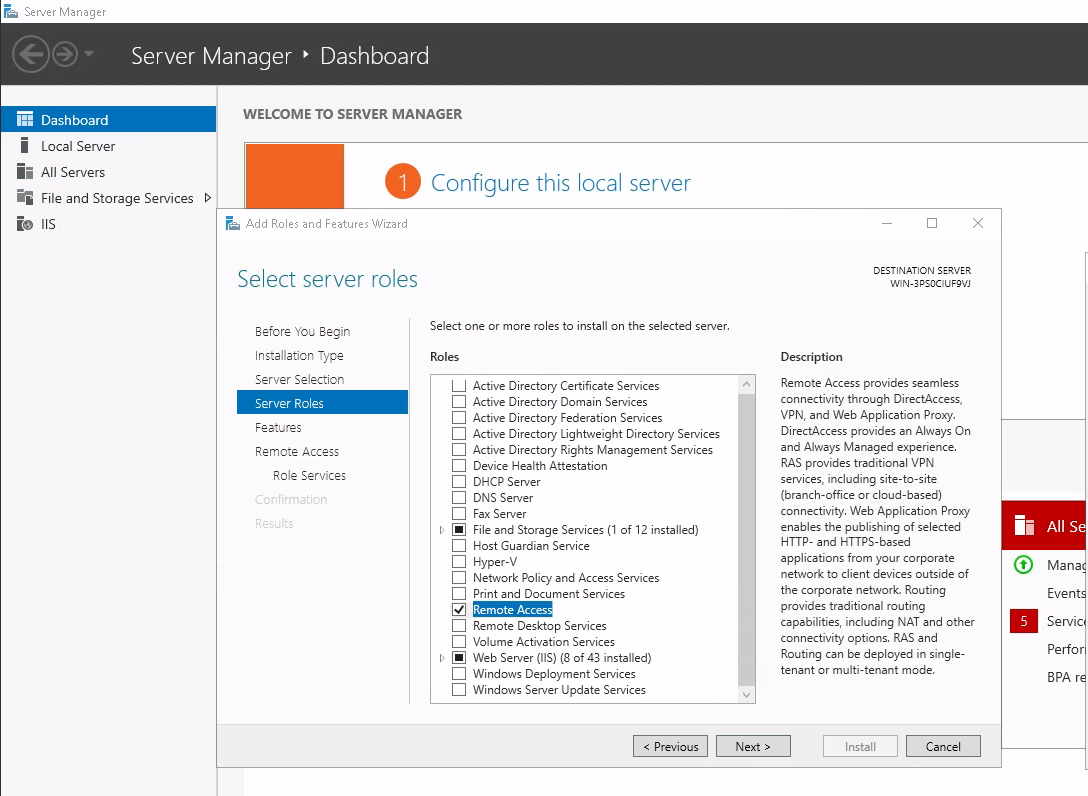
Task: Select Host Guardian Service label
Action: click(532, 545)
